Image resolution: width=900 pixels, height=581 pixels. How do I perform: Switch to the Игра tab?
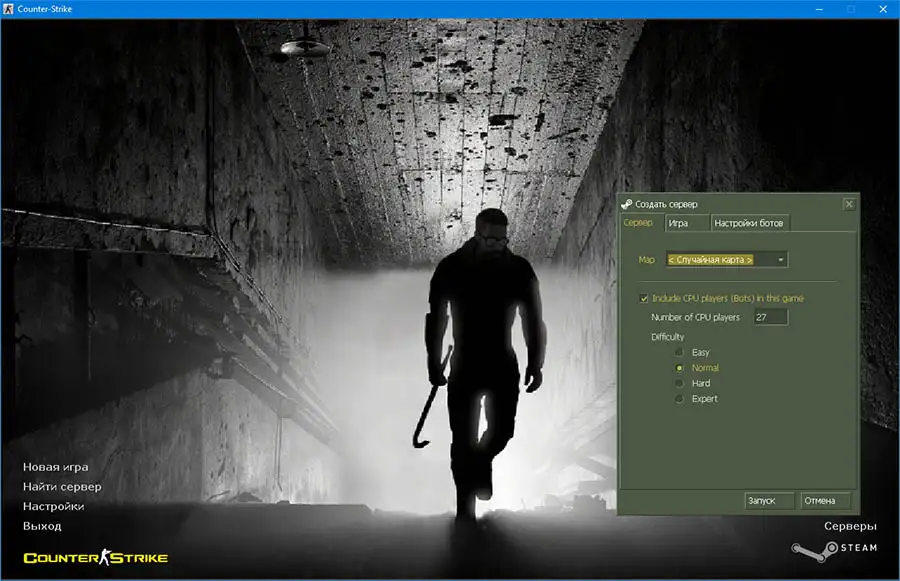pos(679,223)
